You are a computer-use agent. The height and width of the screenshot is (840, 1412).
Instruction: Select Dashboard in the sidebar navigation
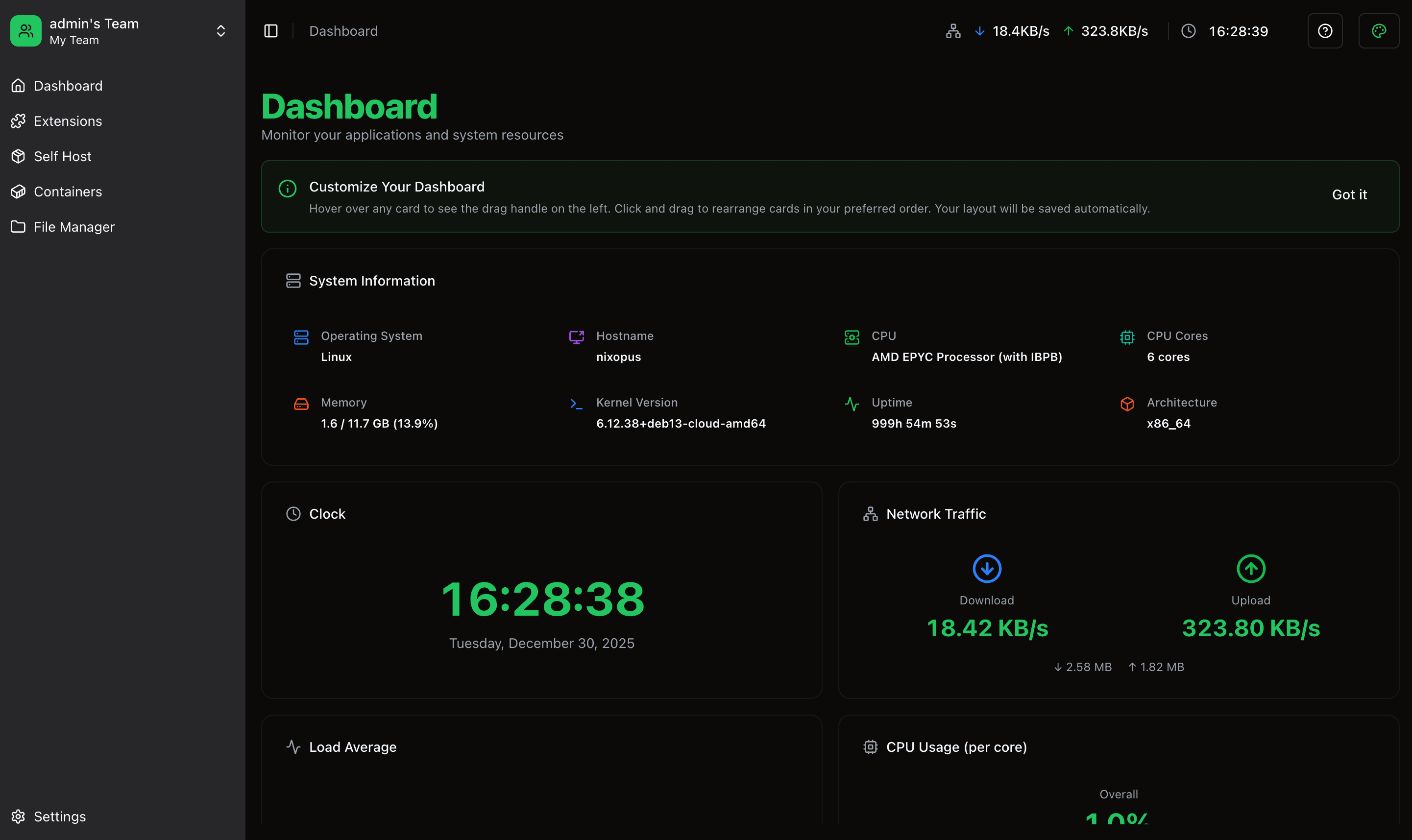[68, 86]
